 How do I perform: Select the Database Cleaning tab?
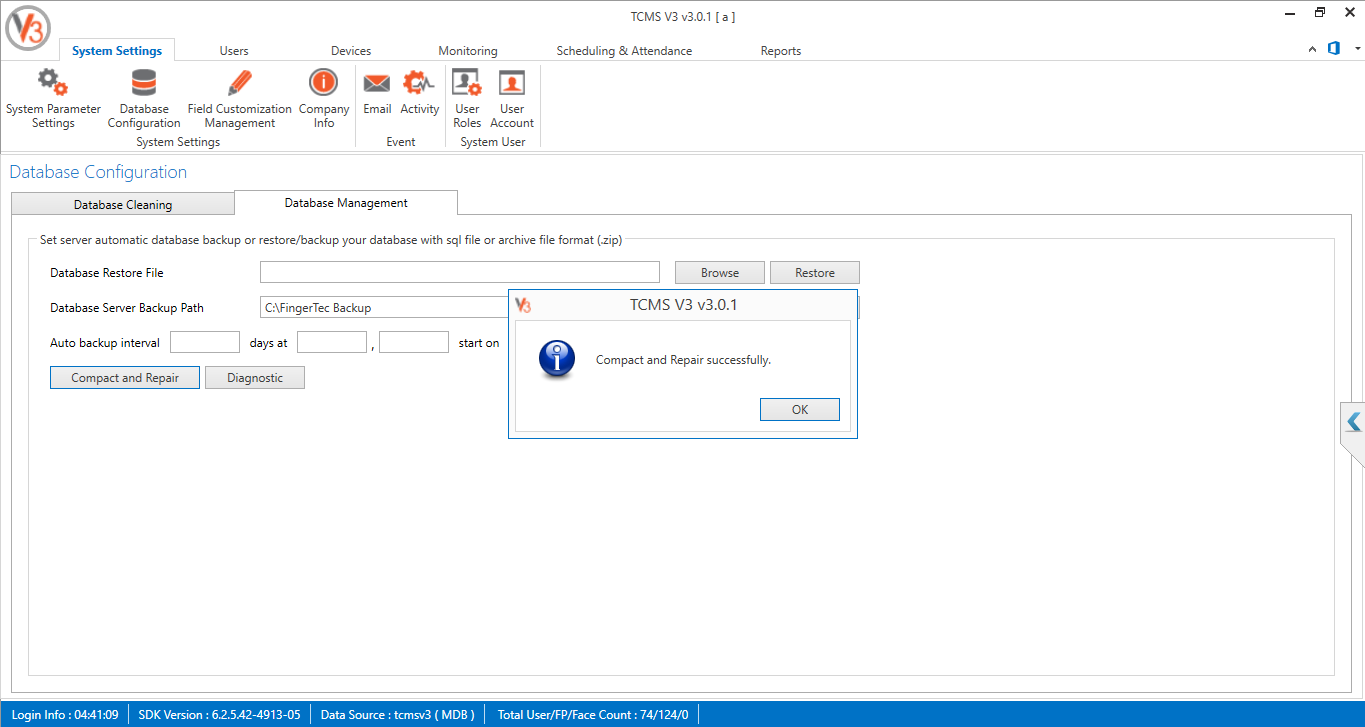click(x=123, y=204)
